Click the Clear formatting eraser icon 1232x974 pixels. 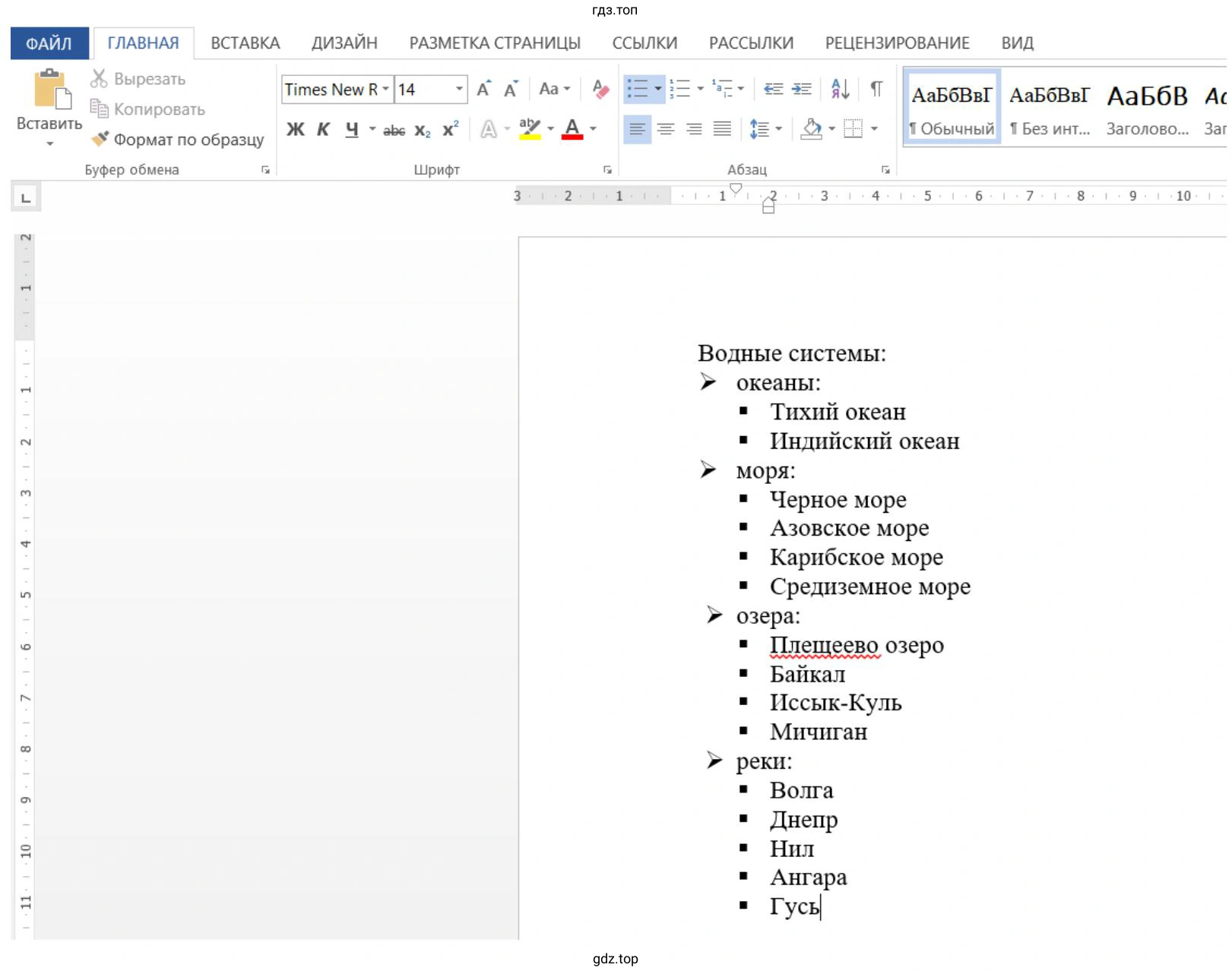[600, 89]
